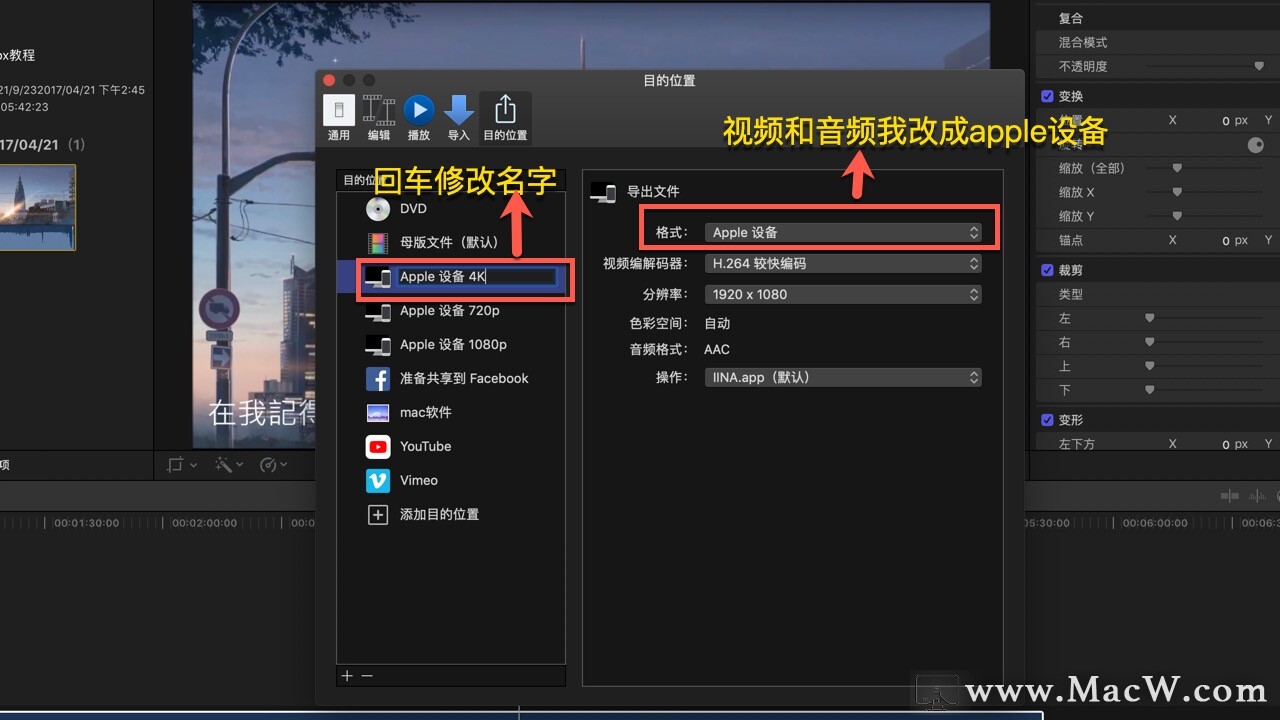This screenshot has width=1280, height=720.
Task: Adjust the 缩放 X slider
Action: [1177, 192]
